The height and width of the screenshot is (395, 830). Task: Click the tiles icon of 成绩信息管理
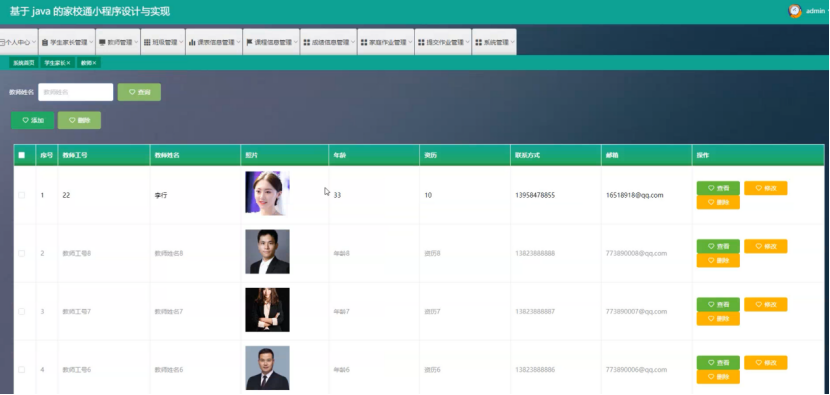(306, 42)
